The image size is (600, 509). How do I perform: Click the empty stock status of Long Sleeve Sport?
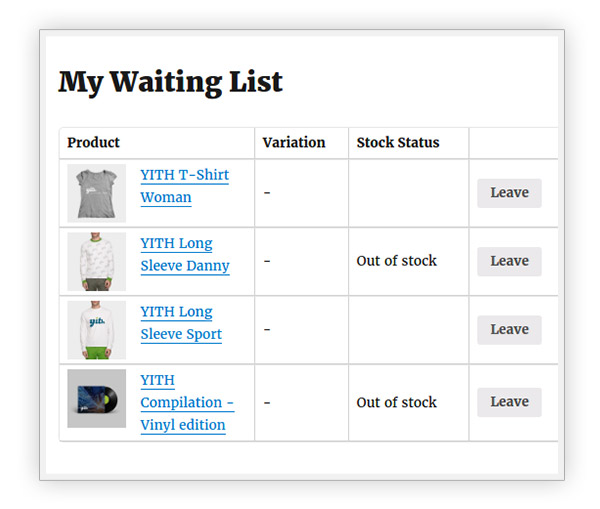[x=408, y=330]
